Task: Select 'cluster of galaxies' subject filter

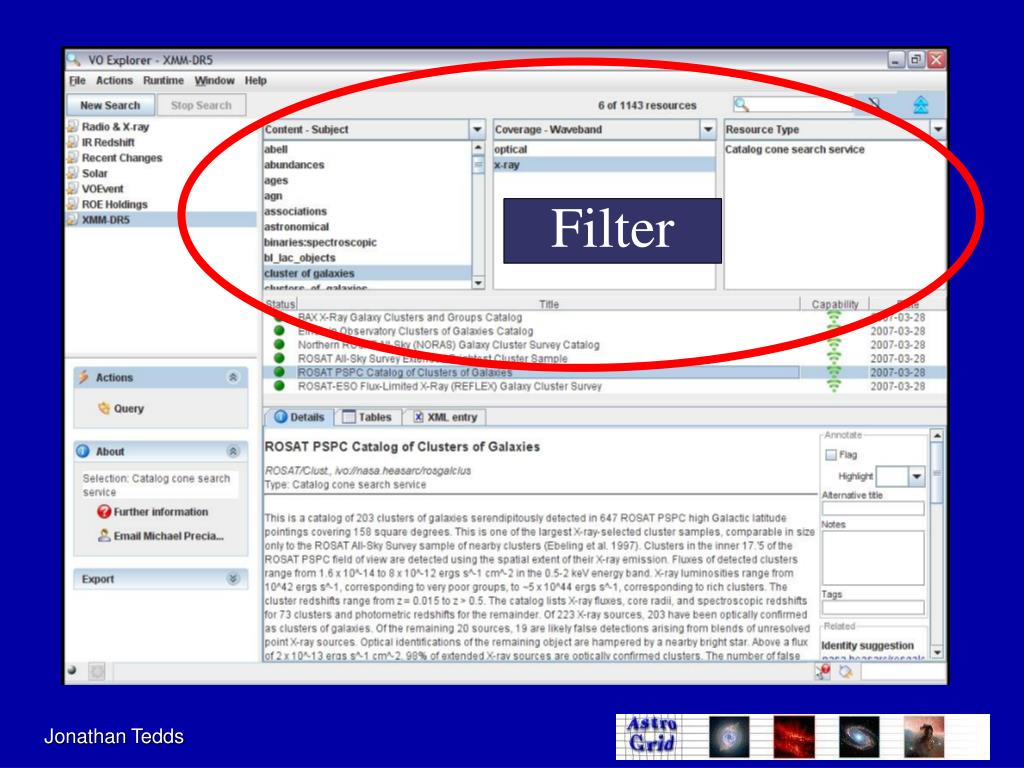Action: pos(366,274)
